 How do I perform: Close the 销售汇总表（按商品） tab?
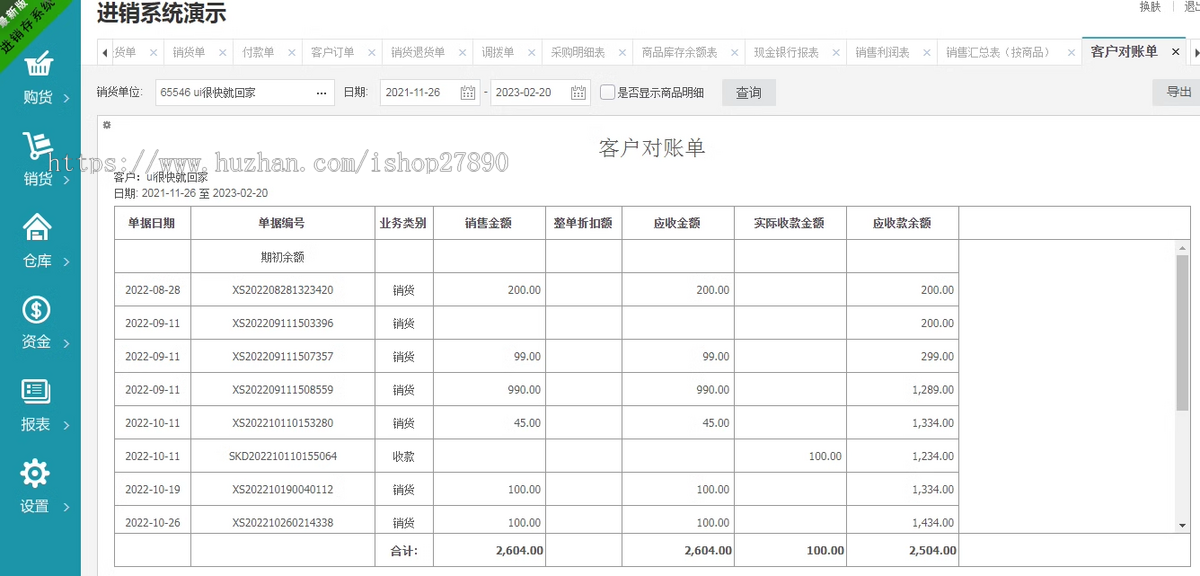[x=1070, y=52]
